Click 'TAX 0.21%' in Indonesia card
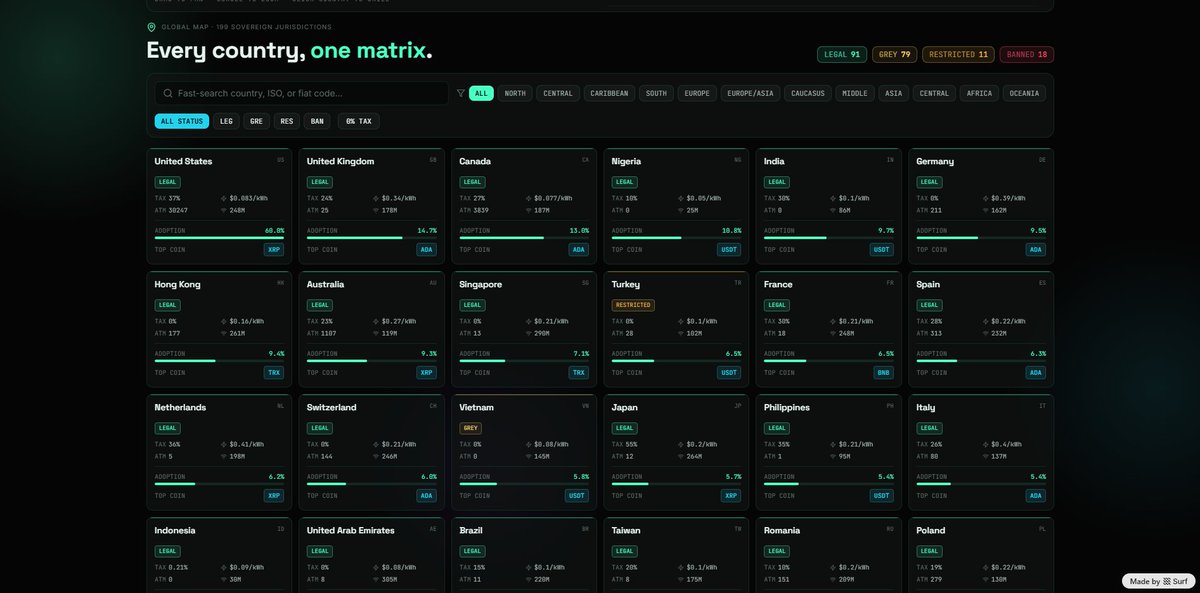 point(172,567)
